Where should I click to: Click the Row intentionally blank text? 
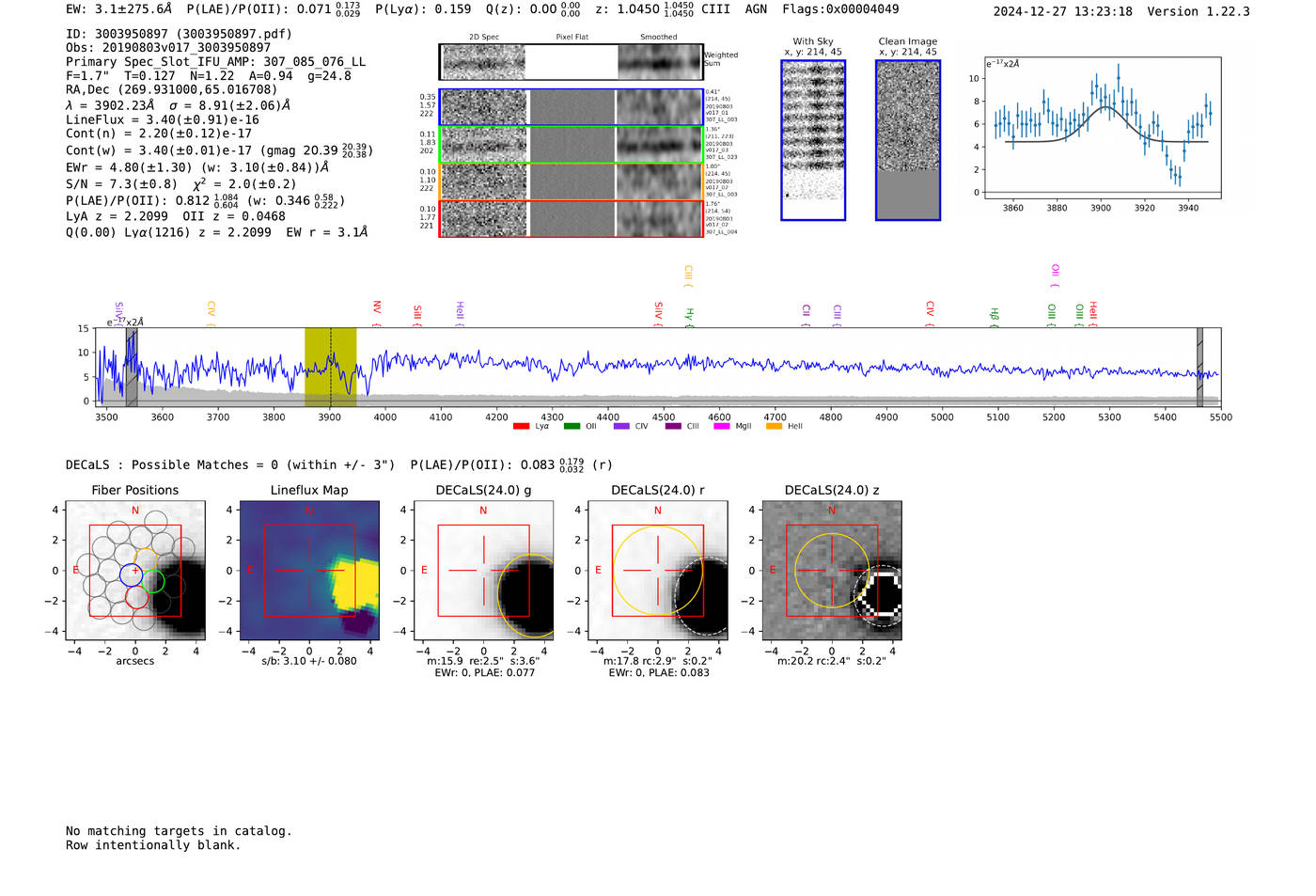153,845
